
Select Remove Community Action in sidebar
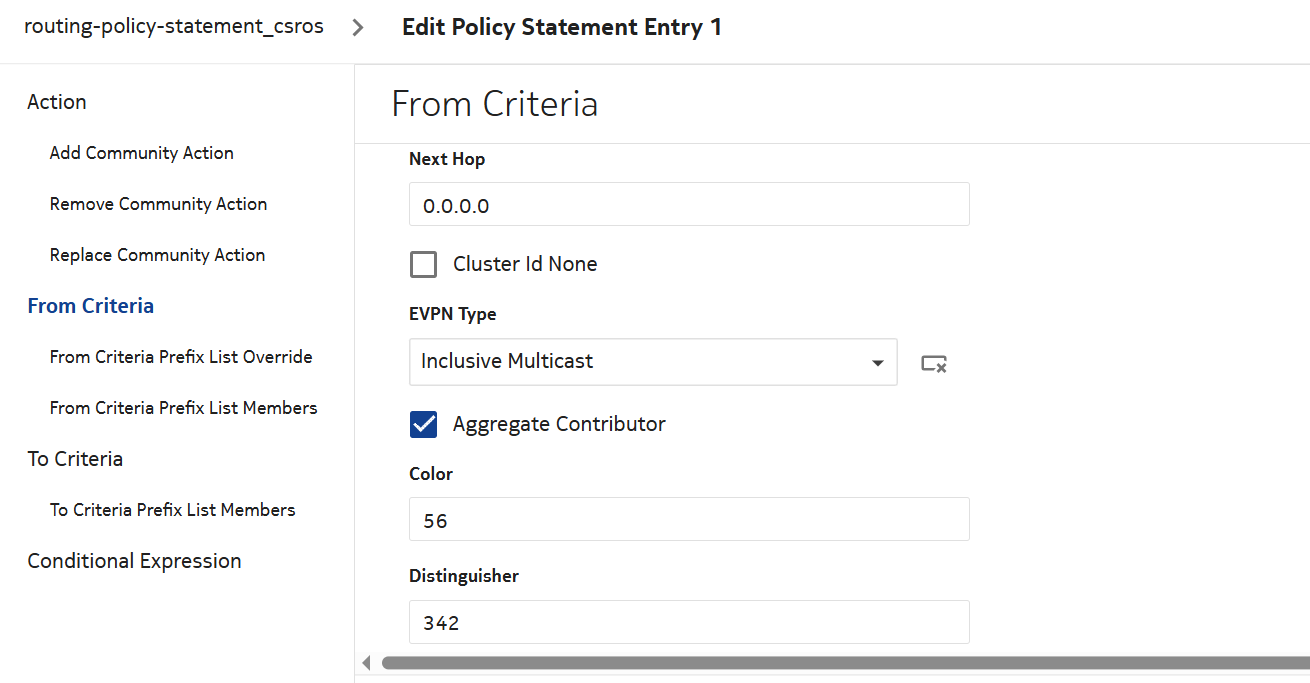pos(158,204)
